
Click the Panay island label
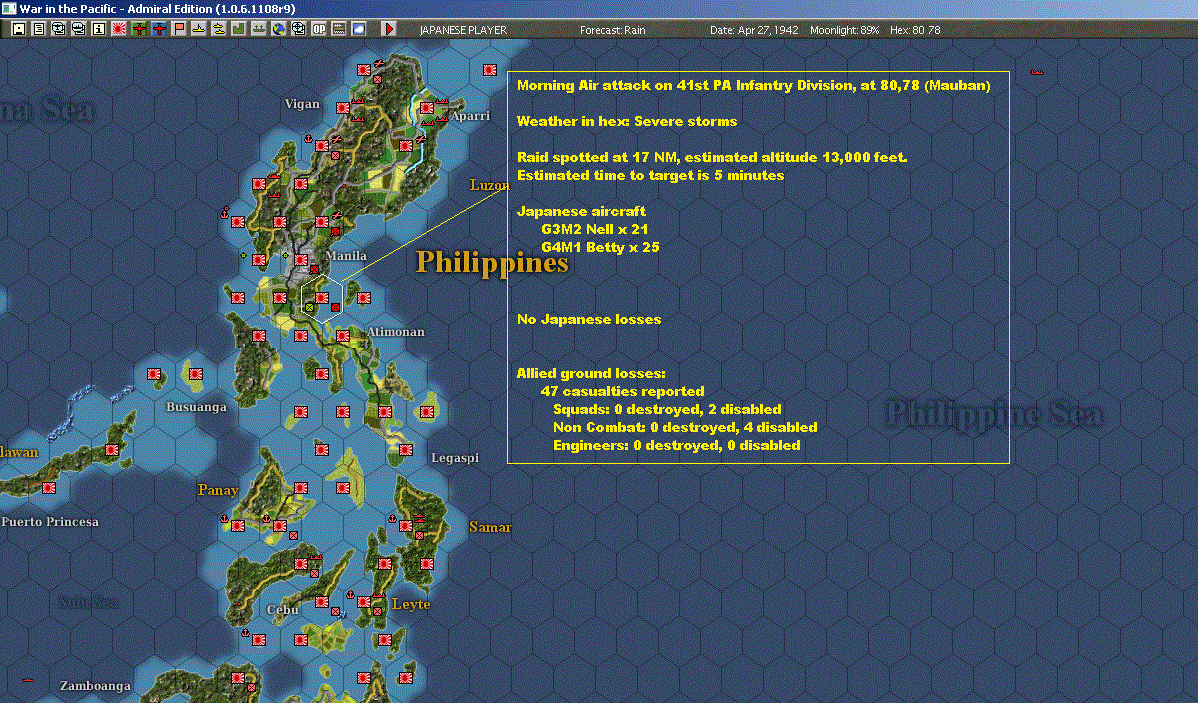(x=218, y=491)
